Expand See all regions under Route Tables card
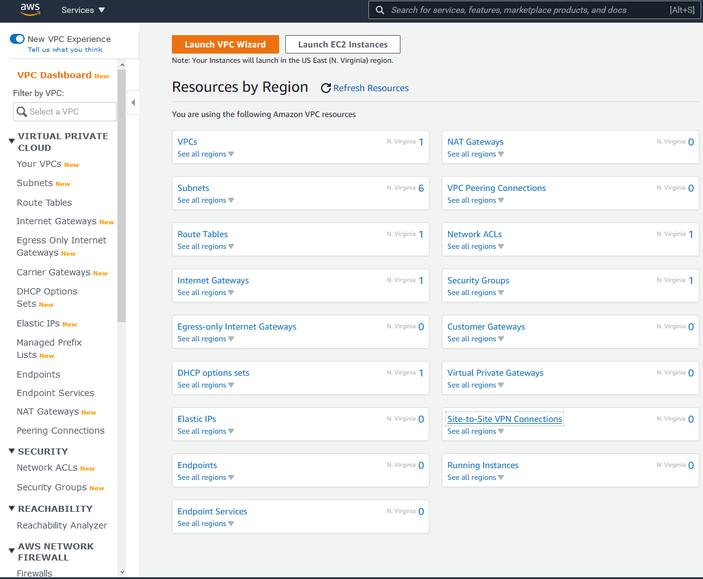 205,246
